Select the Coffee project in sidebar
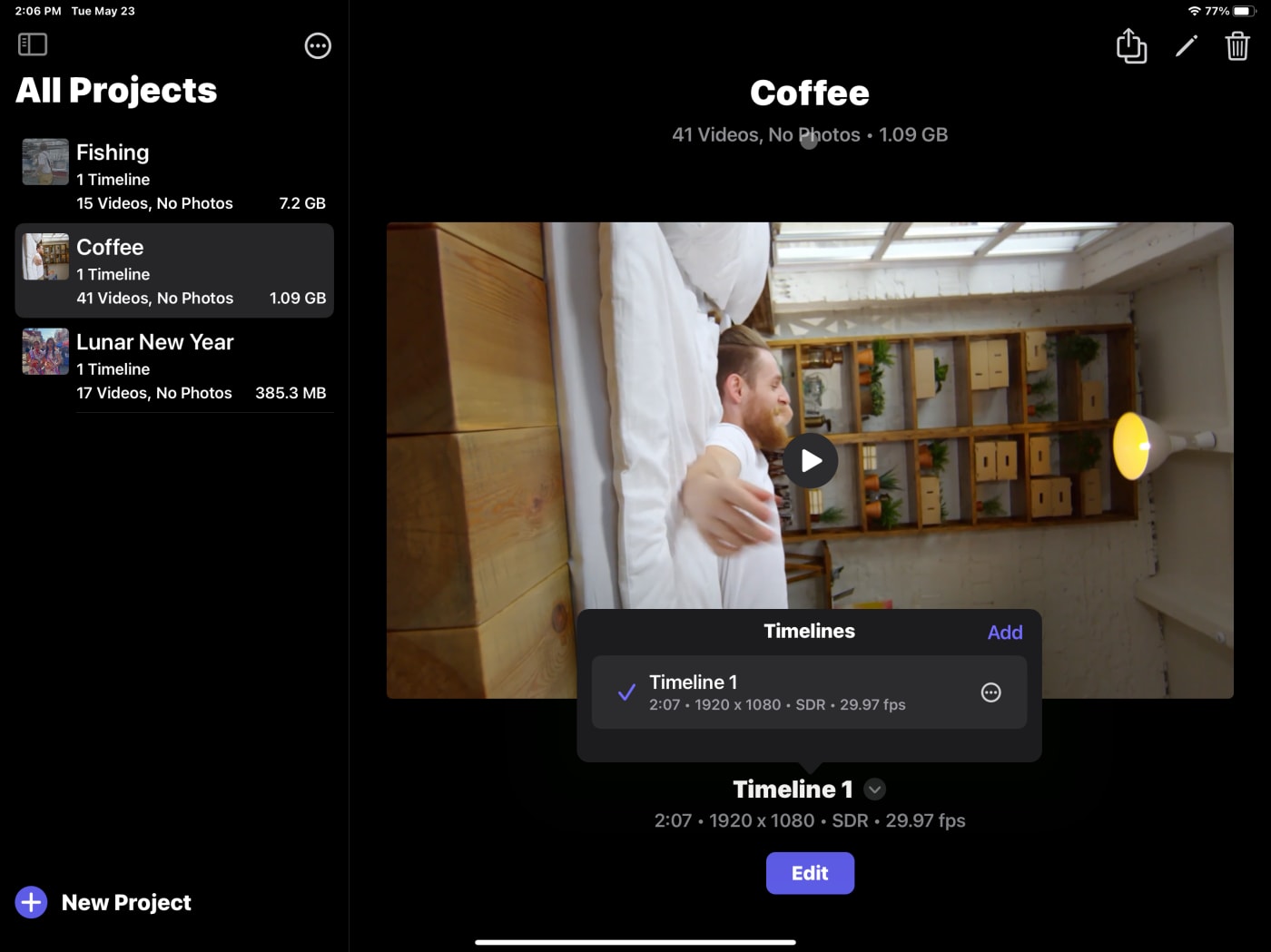Screen dimensions: 1271x952 point(174,270)
